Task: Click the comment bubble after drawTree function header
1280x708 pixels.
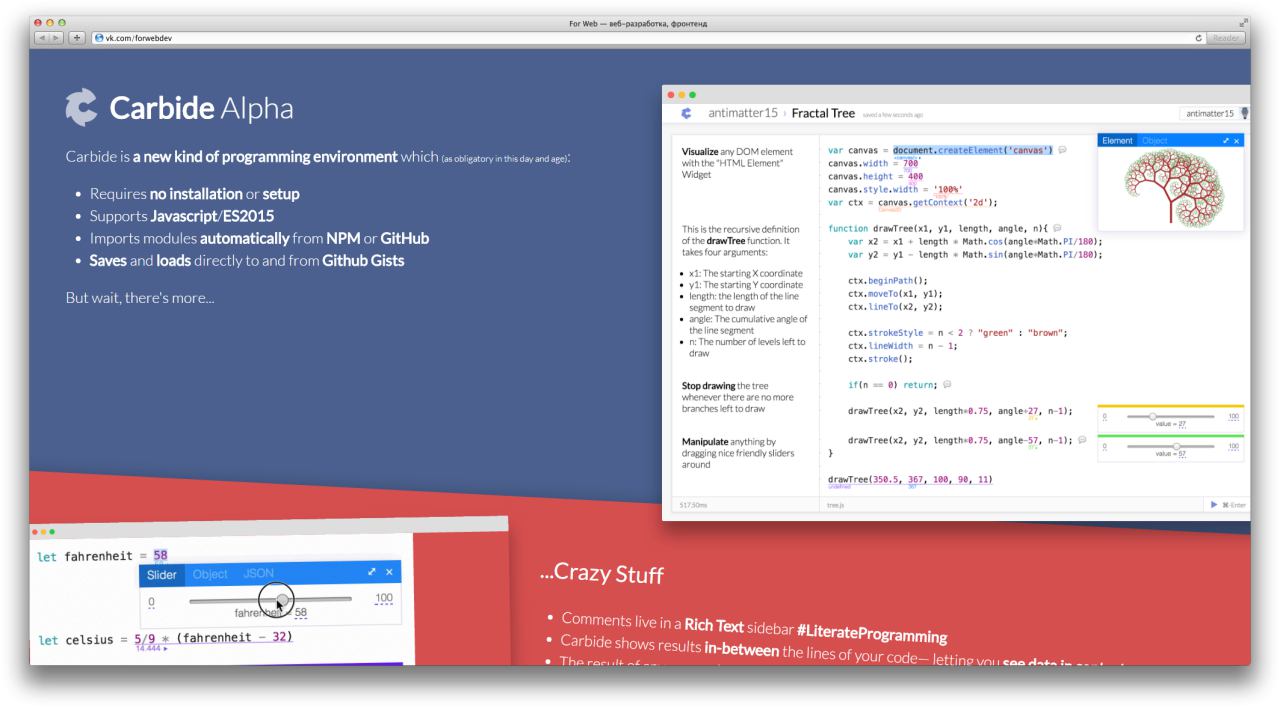Action: tap(1057, 228)
